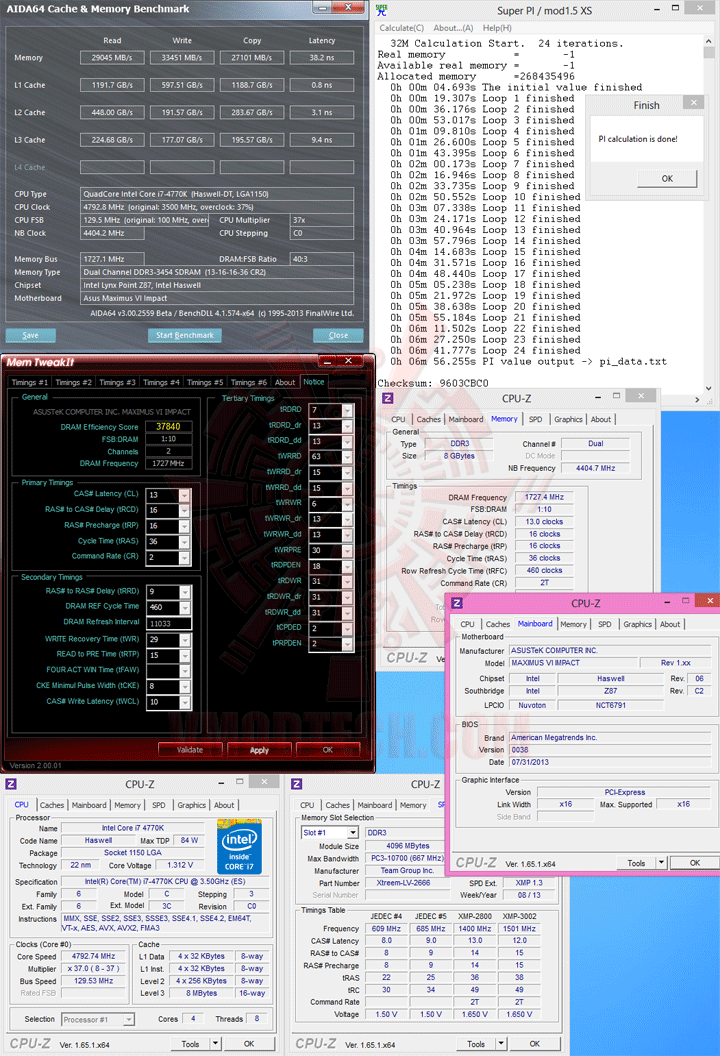Switch to Timings #6 tab in Mem TweakIt

pos(249,382)
